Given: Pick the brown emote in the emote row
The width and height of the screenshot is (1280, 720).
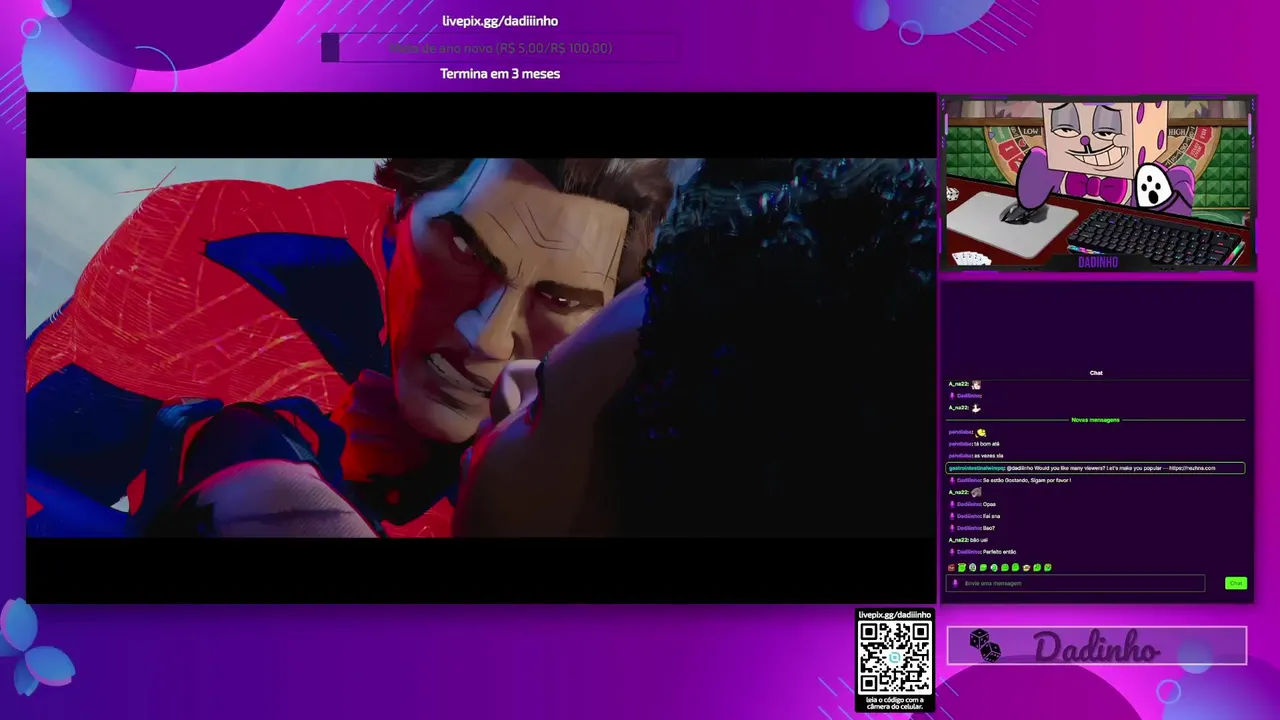Looking at the screenshot, I should point(1026,568).
